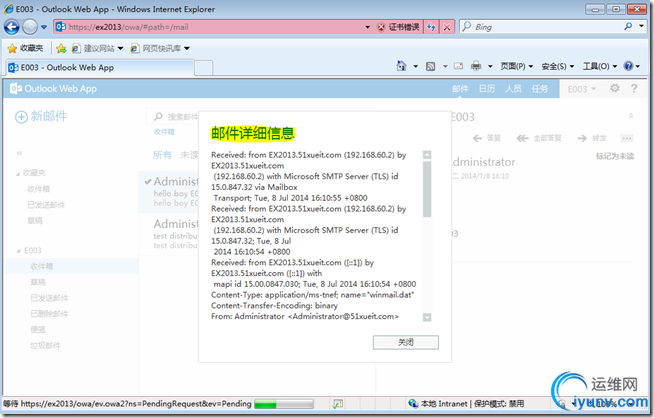Viewport: 654px width, 418px height.
Task: Open the 安全(S) menu
Action: tap(558, 66)
